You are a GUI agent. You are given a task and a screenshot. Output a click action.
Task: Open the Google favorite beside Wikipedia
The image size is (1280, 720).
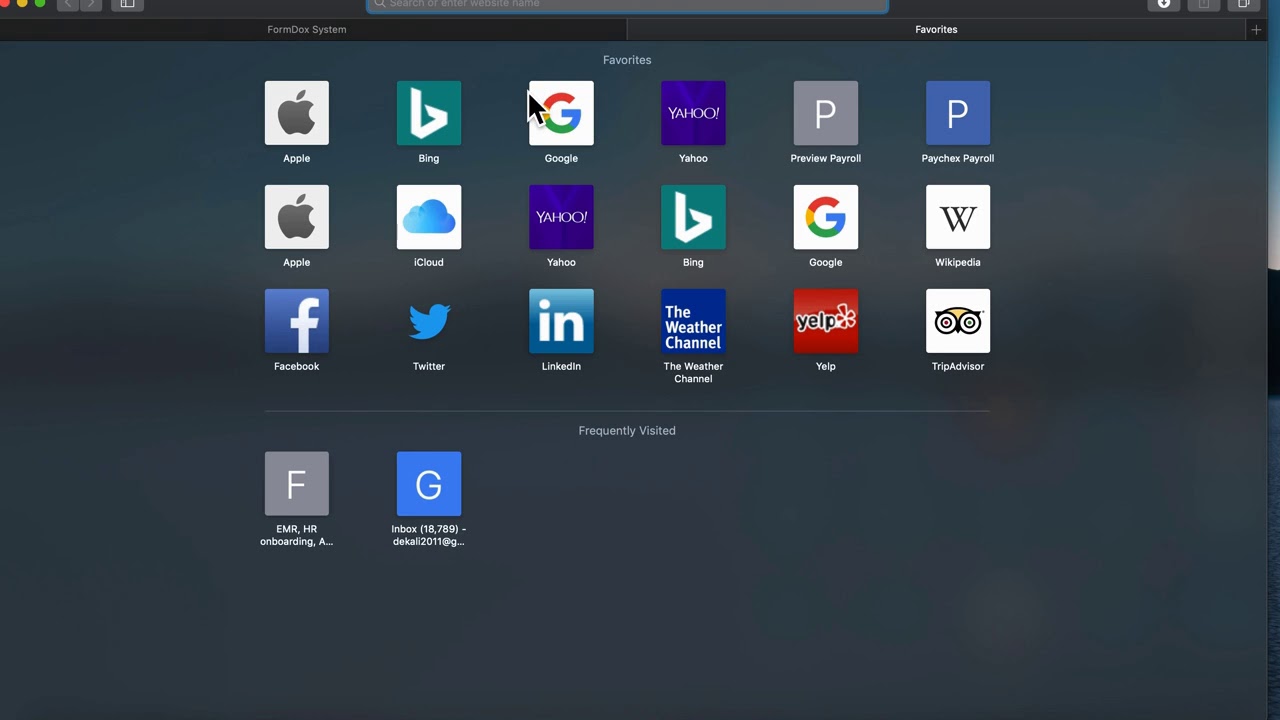pyautogui.click(x=825, y=217)
